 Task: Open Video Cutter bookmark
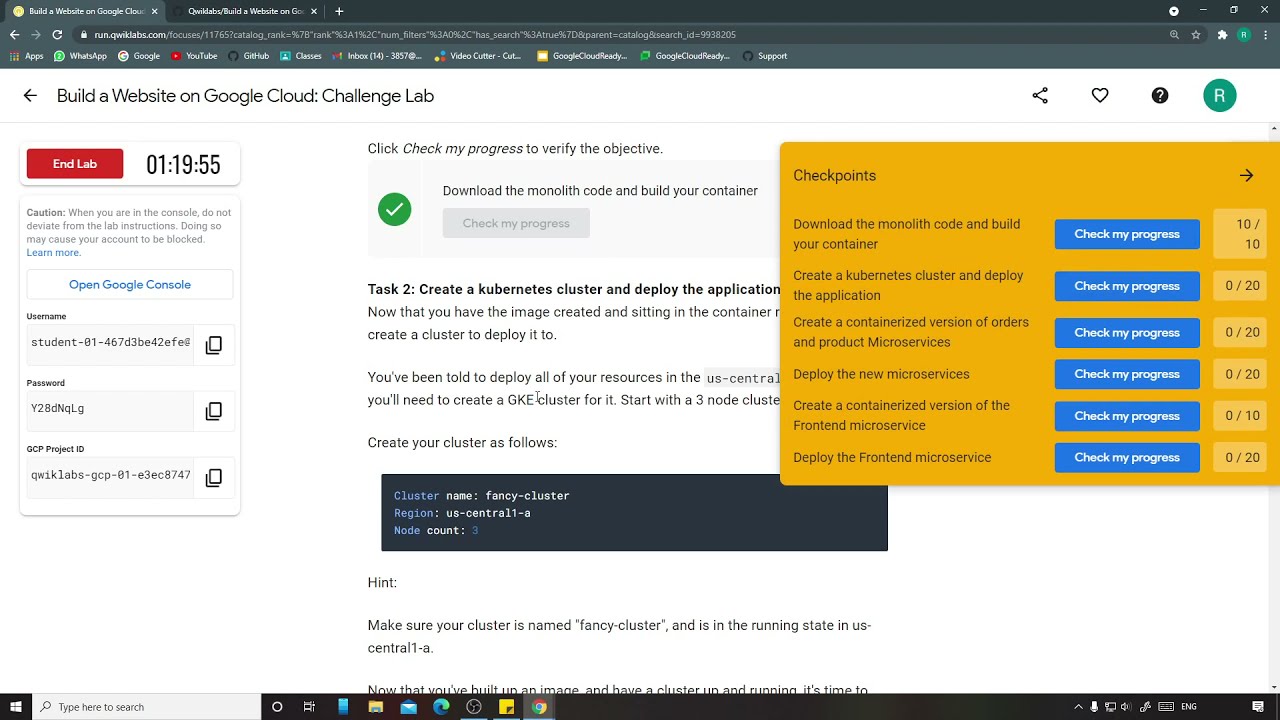point(478,56)
